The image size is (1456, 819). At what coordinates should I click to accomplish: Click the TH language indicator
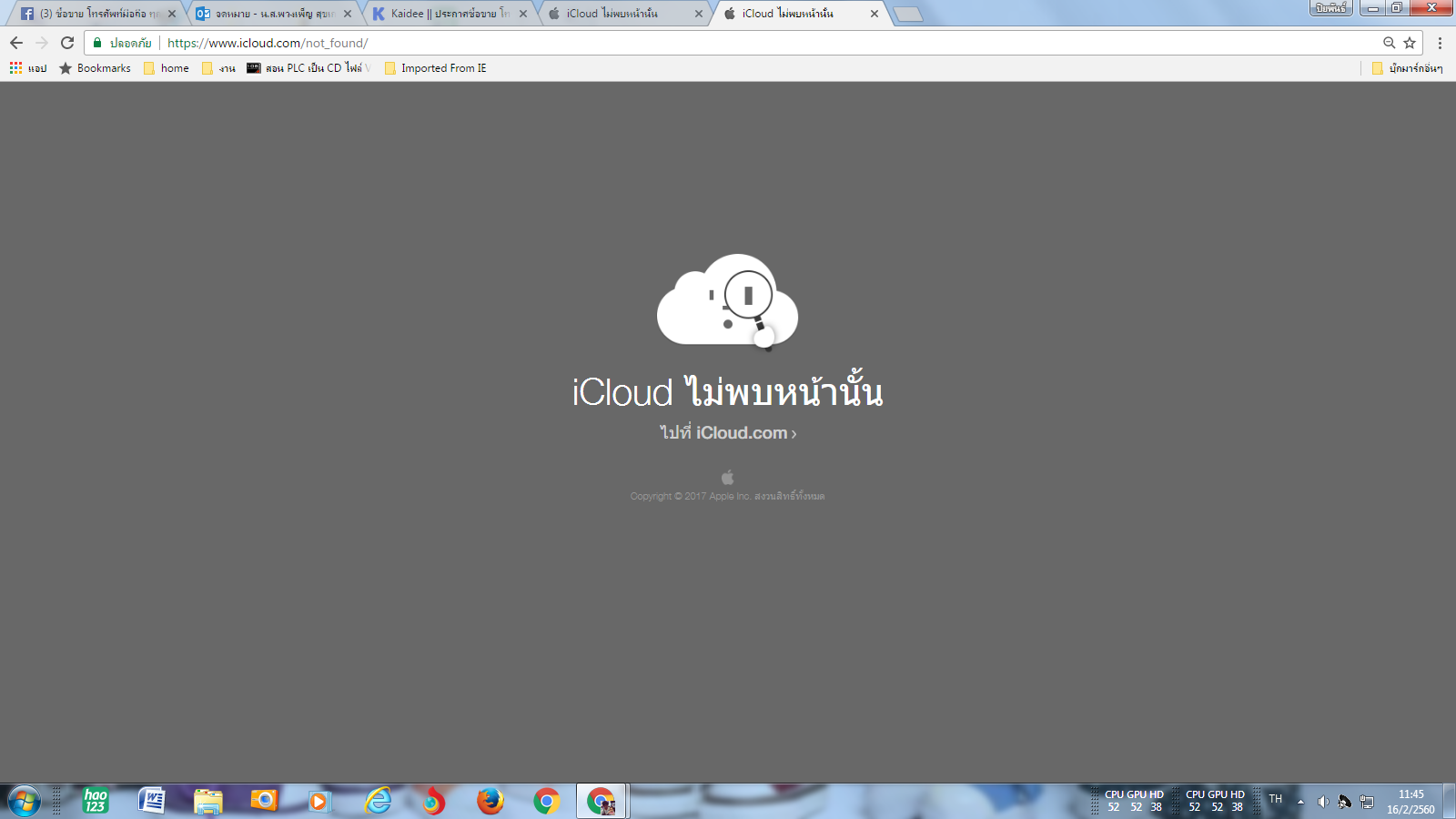tap(1276, 800)
